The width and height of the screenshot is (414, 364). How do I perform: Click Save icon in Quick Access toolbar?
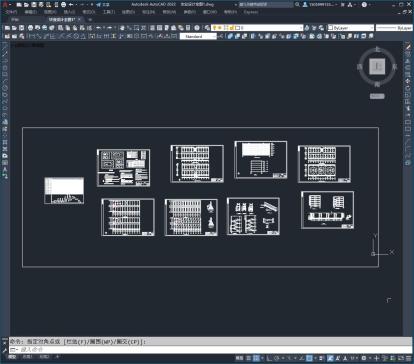coord(34,5)
